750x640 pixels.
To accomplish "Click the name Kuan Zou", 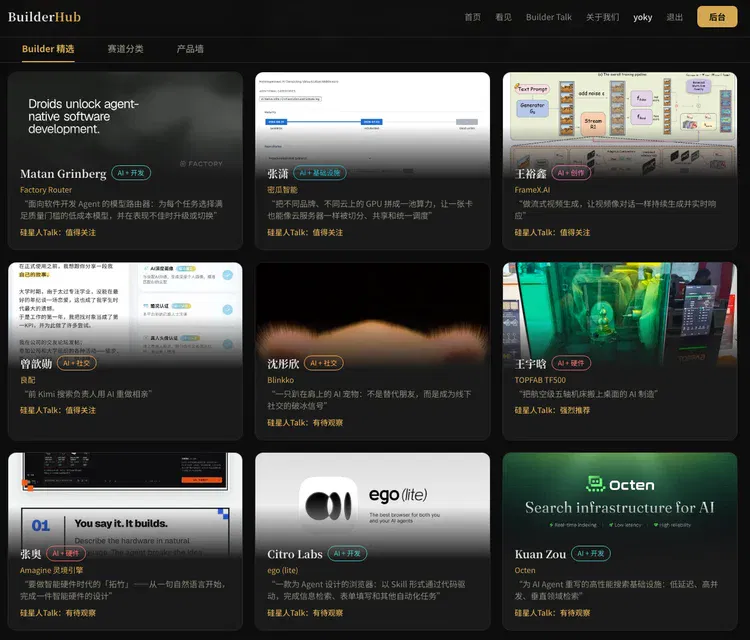I will point(540,554).
